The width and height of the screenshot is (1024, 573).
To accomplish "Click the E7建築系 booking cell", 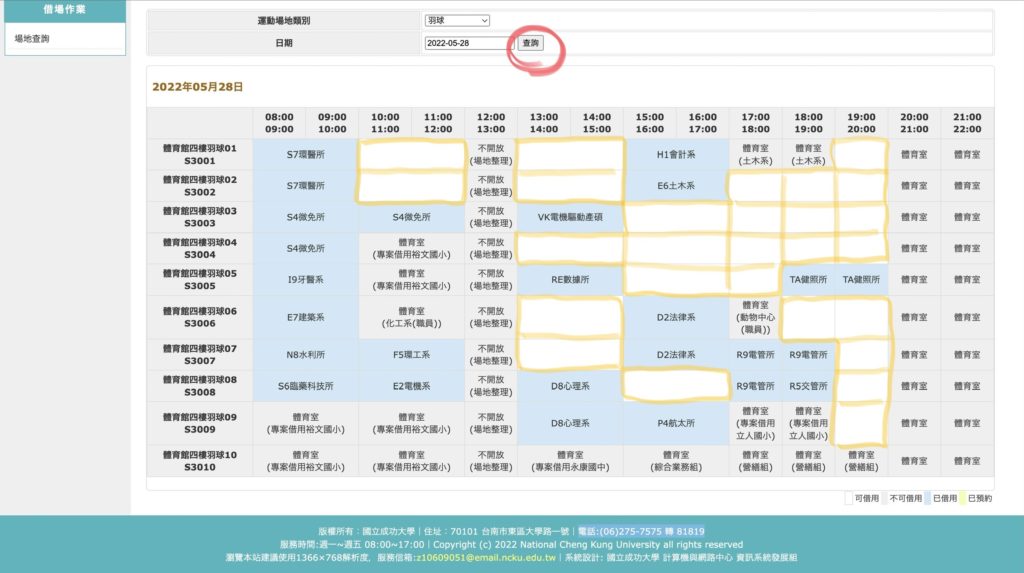I will (305, 317).
